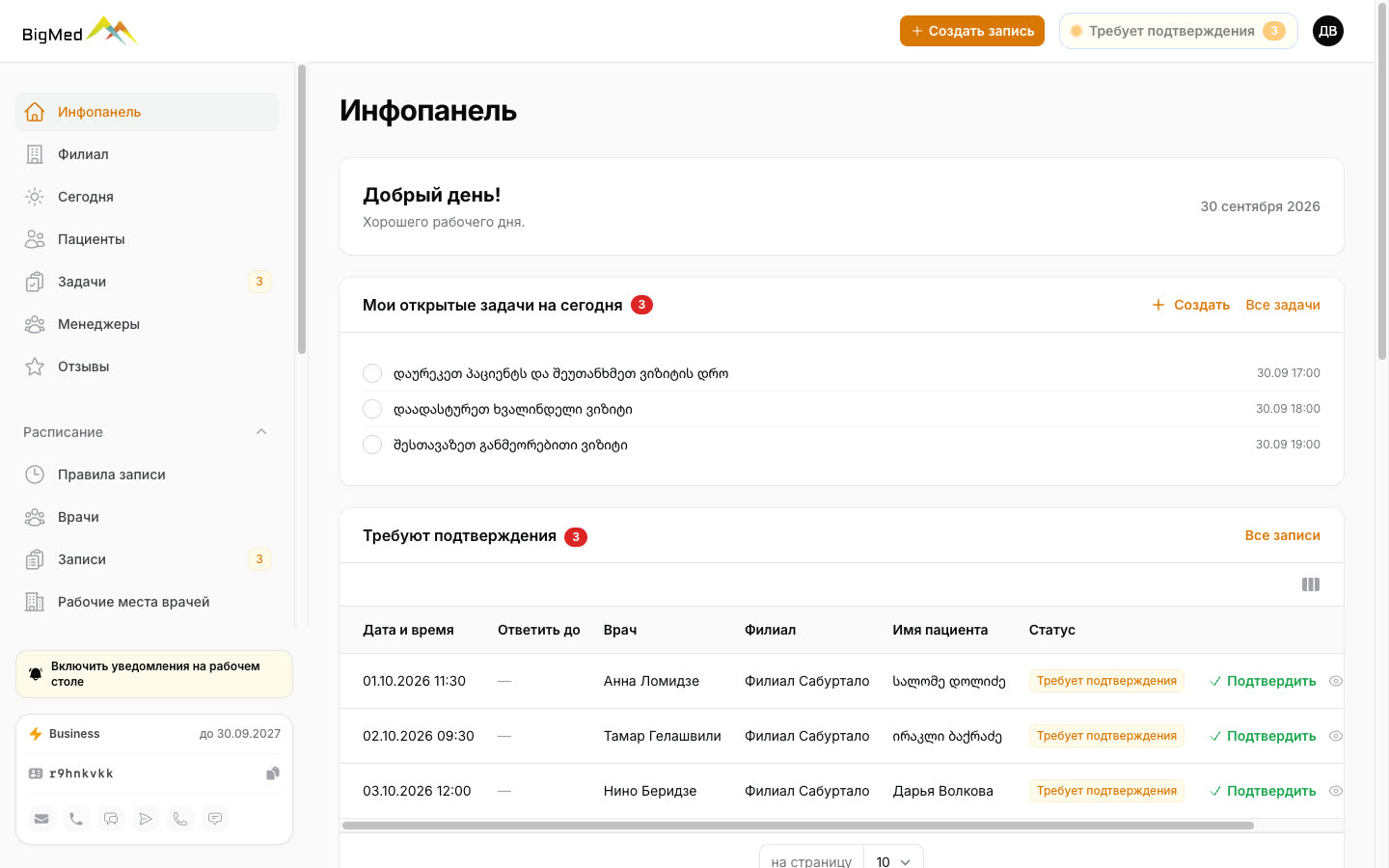Open Пациенты in the sidebar
The height and width of the screenshot is (868, 1389).
click(x=147, y=239)
